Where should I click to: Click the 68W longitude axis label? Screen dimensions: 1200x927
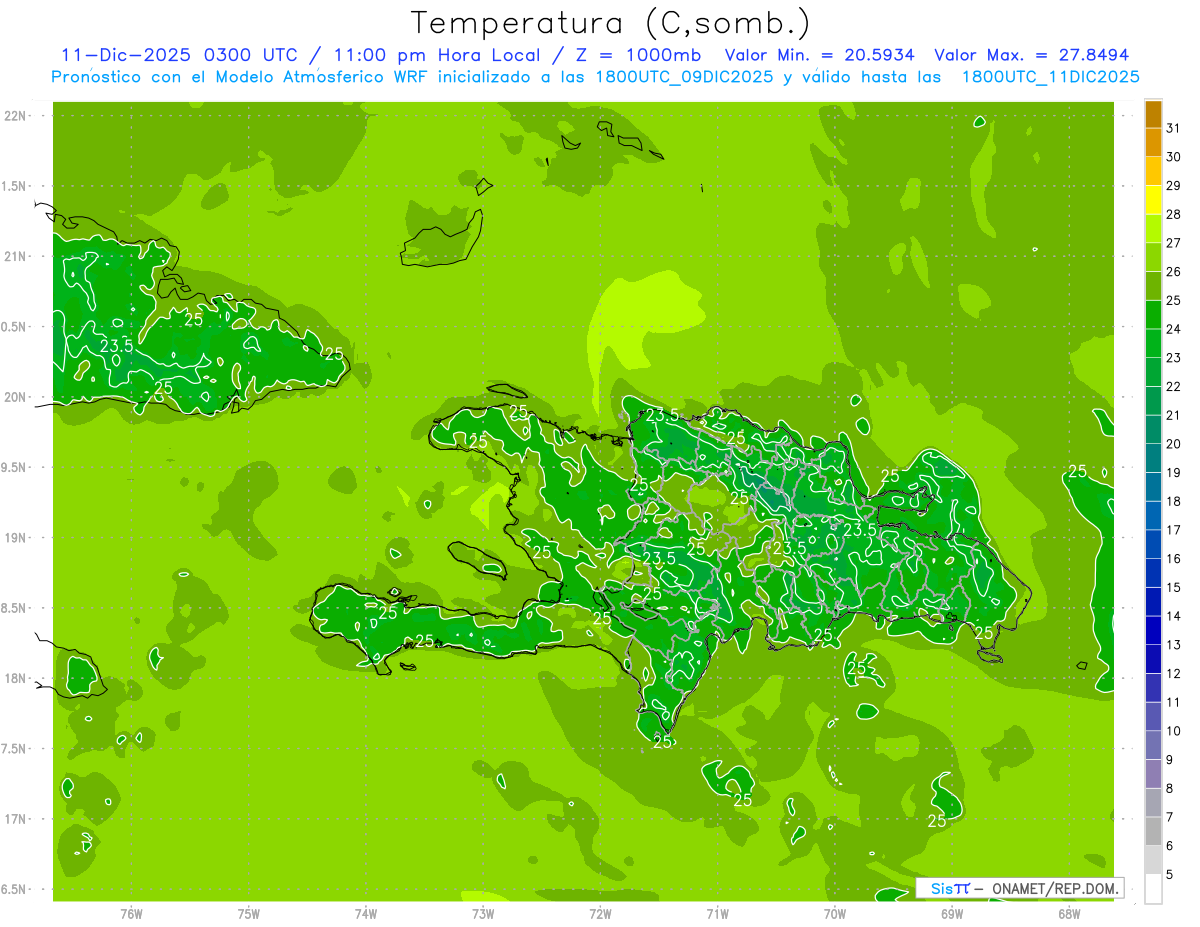1069,913
